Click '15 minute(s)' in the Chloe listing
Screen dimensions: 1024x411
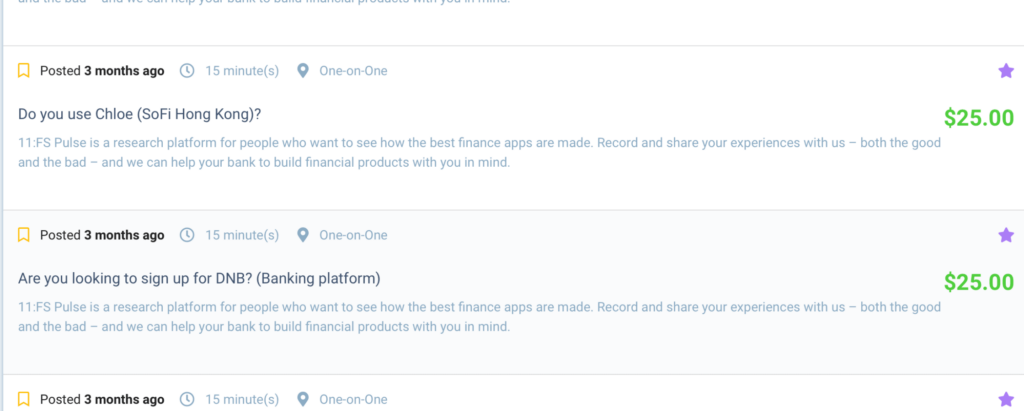(242, 71)
